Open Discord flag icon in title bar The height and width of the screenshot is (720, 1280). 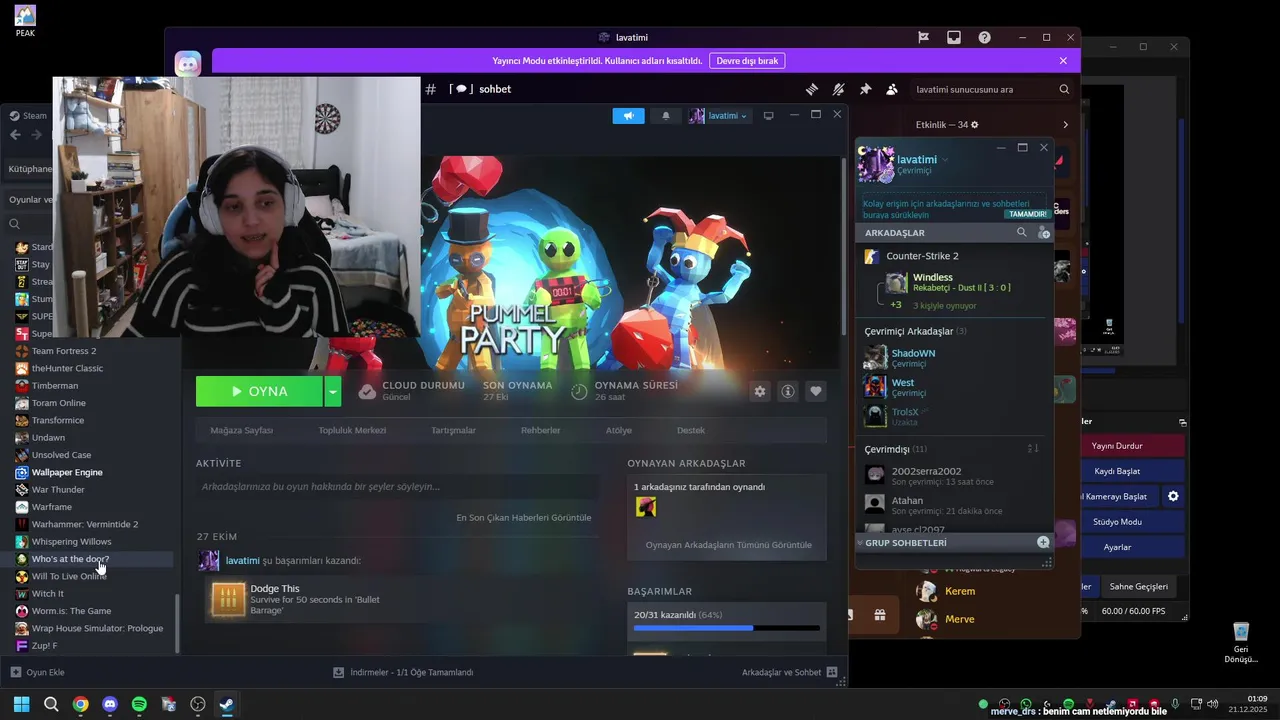coord(924,37)
